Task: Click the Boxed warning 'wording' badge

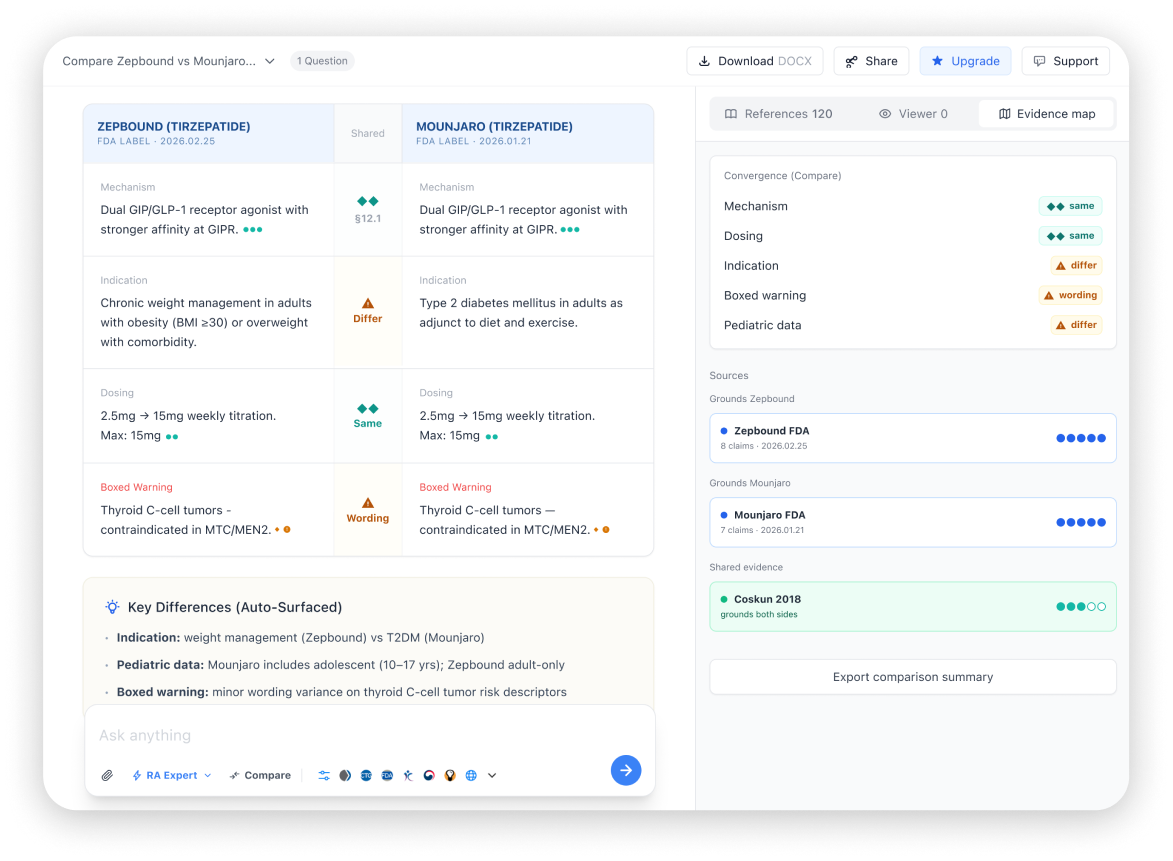Action: pos(1070,295)
